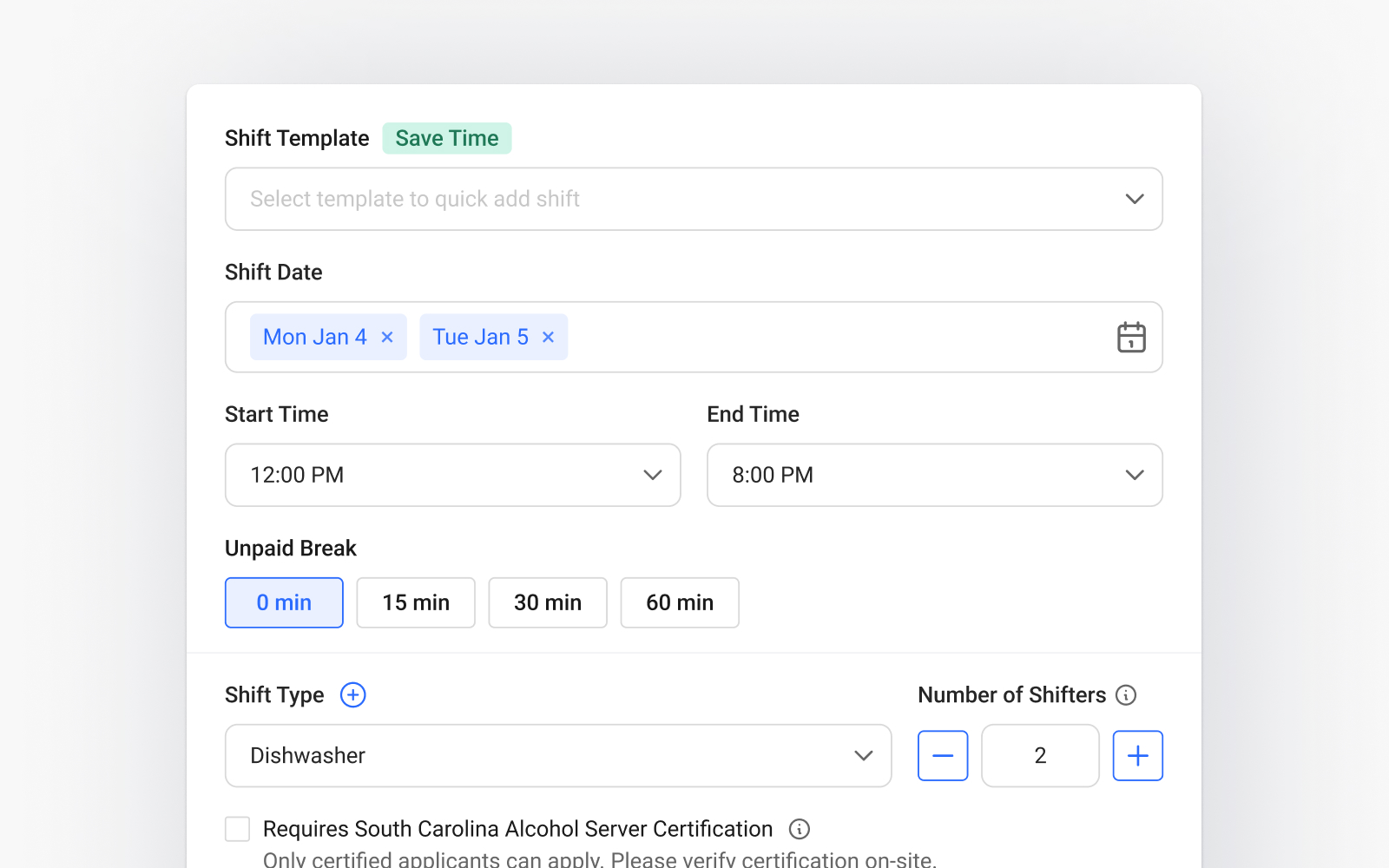
Task: Expand the Start Time dropdown
Action: [452, 475]
